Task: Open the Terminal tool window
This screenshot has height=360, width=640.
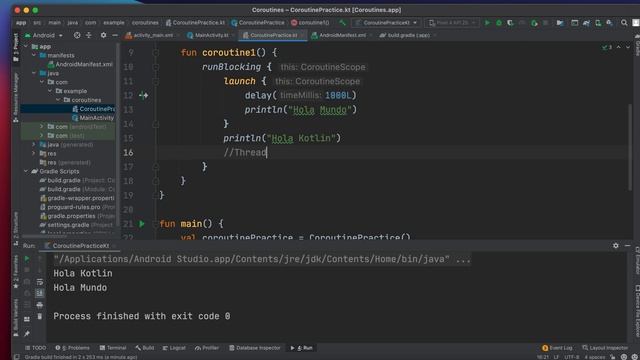Action: click(113, 348)
